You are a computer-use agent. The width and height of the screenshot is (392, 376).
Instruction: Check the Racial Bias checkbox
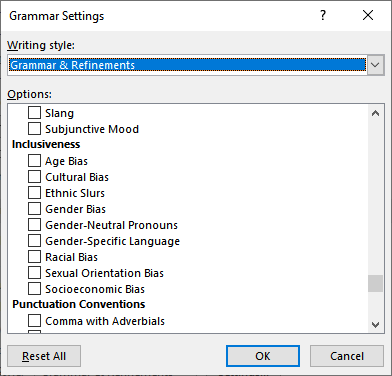34,257
